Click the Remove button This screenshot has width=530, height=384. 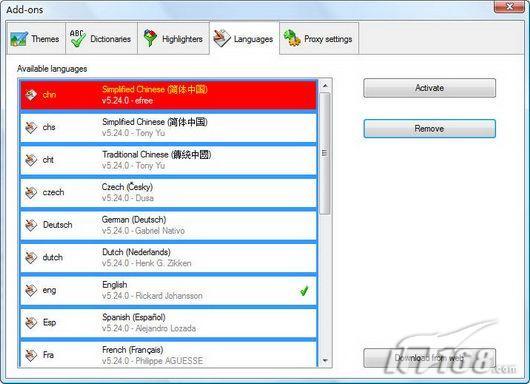430,128
